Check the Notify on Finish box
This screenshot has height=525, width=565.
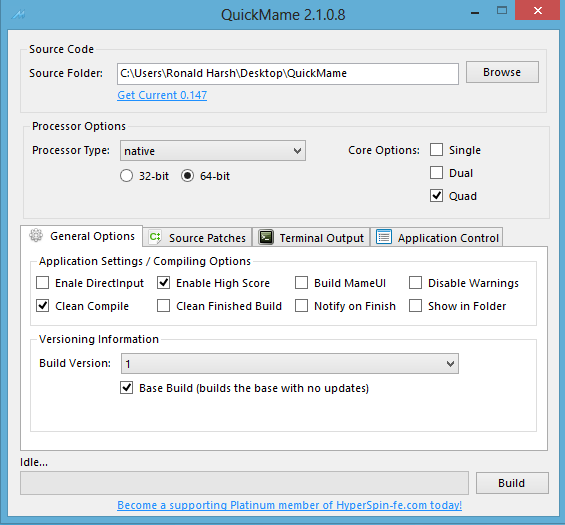coord(301,306)
